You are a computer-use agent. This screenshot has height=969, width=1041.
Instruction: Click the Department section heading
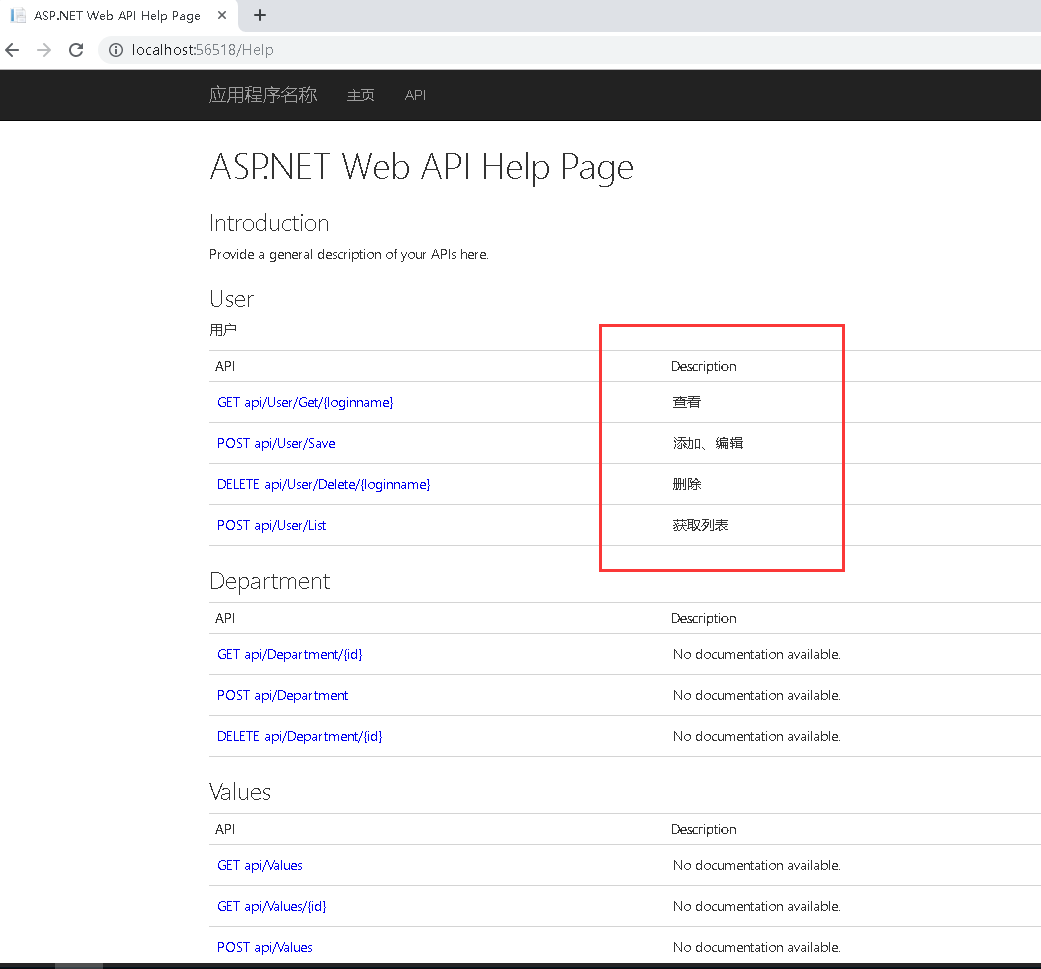270,581
